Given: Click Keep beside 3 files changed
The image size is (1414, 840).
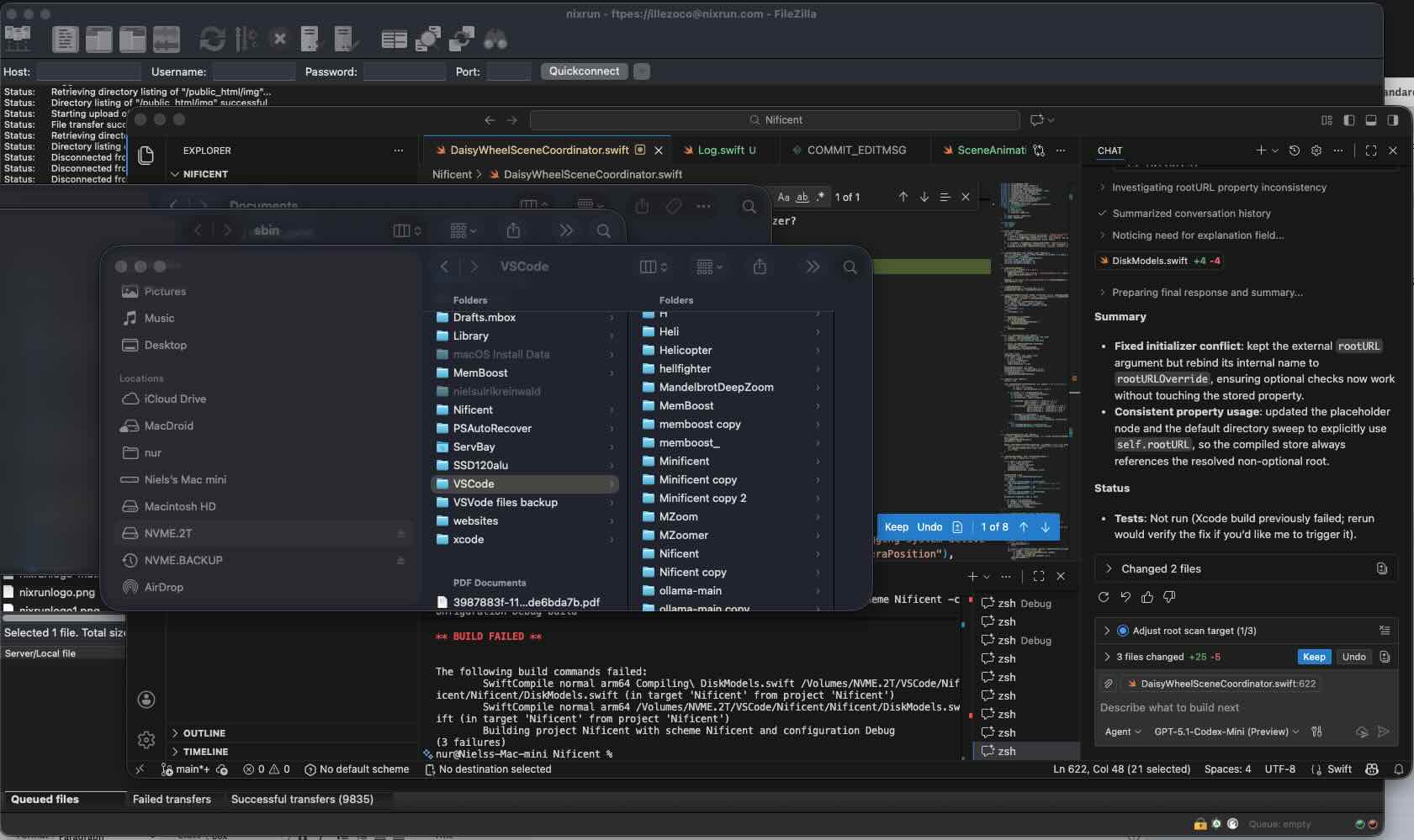Looking at the screenshot, I should click(1313, 657).
